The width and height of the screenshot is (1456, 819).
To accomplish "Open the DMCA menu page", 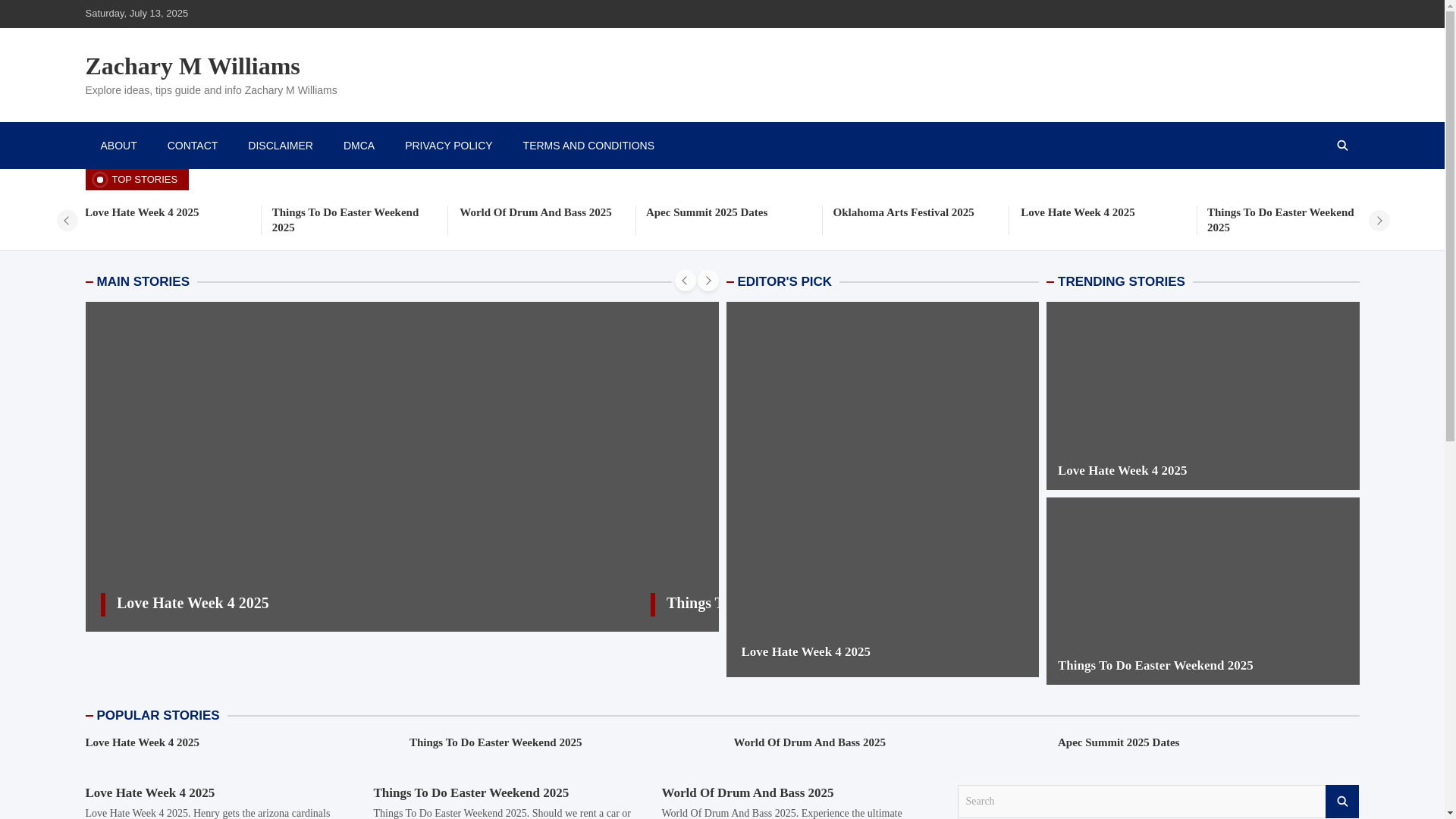I will (x=359, y=146).
